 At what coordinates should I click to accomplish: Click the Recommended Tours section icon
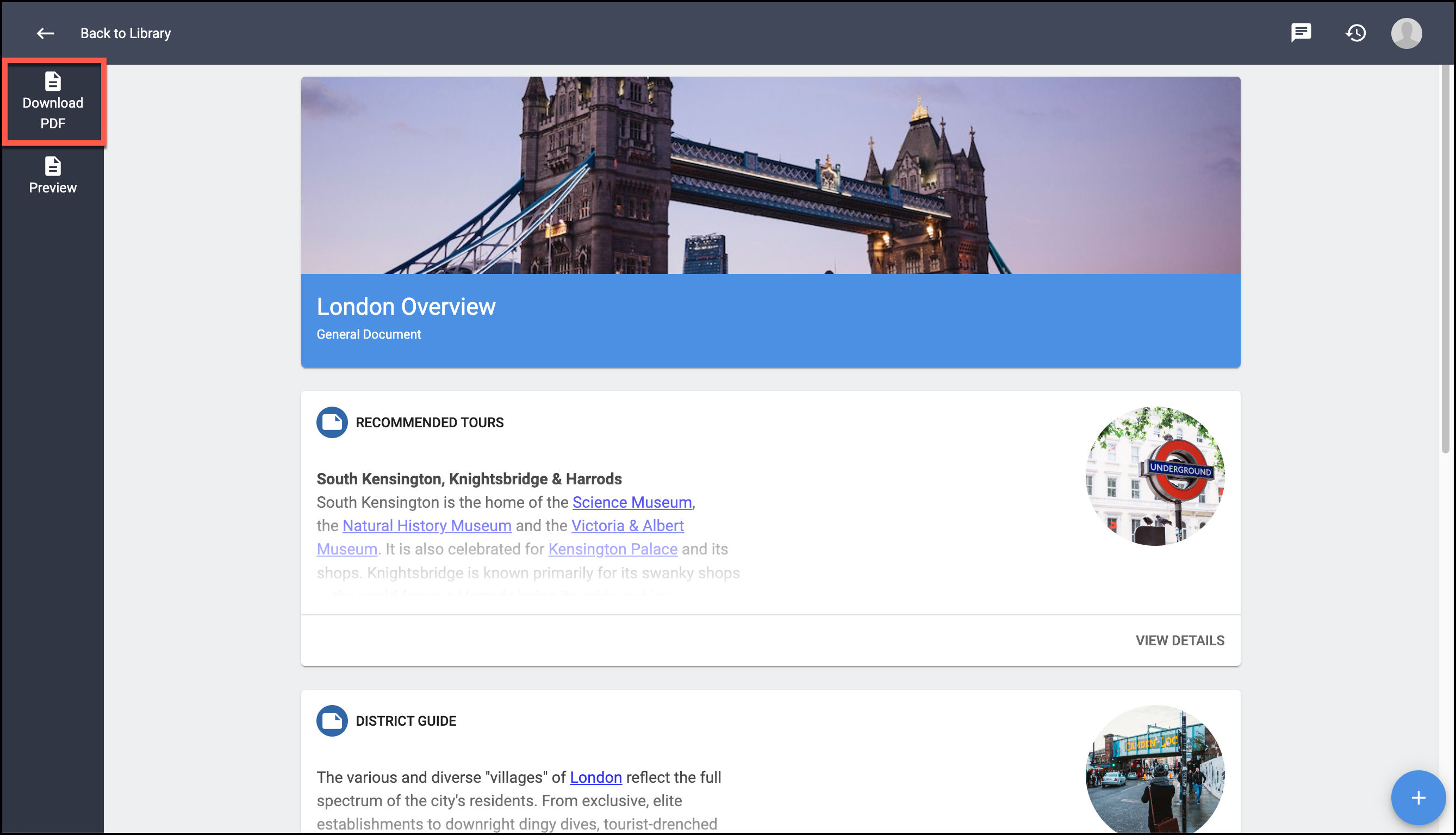[x=332, y=422]
